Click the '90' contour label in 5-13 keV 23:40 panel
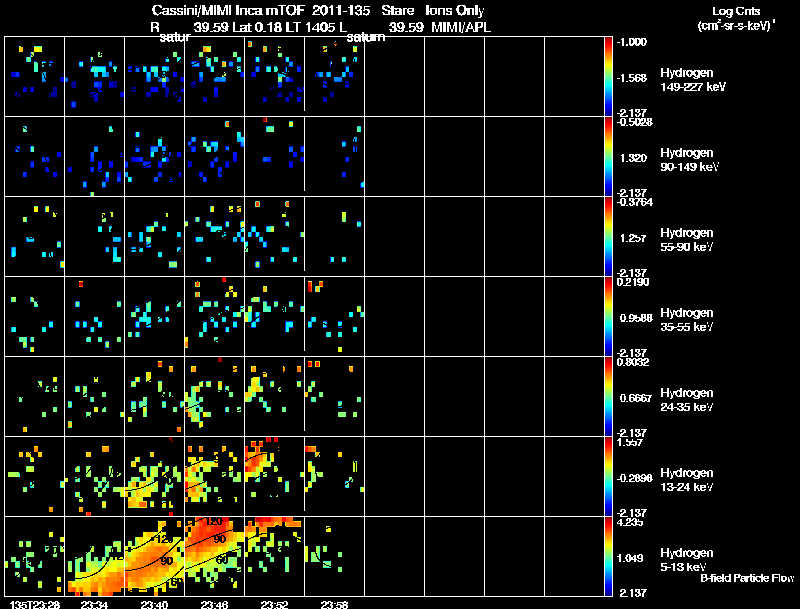Image resolution: width=800 pixels, height=609 pixels. (x=166, y=561)
